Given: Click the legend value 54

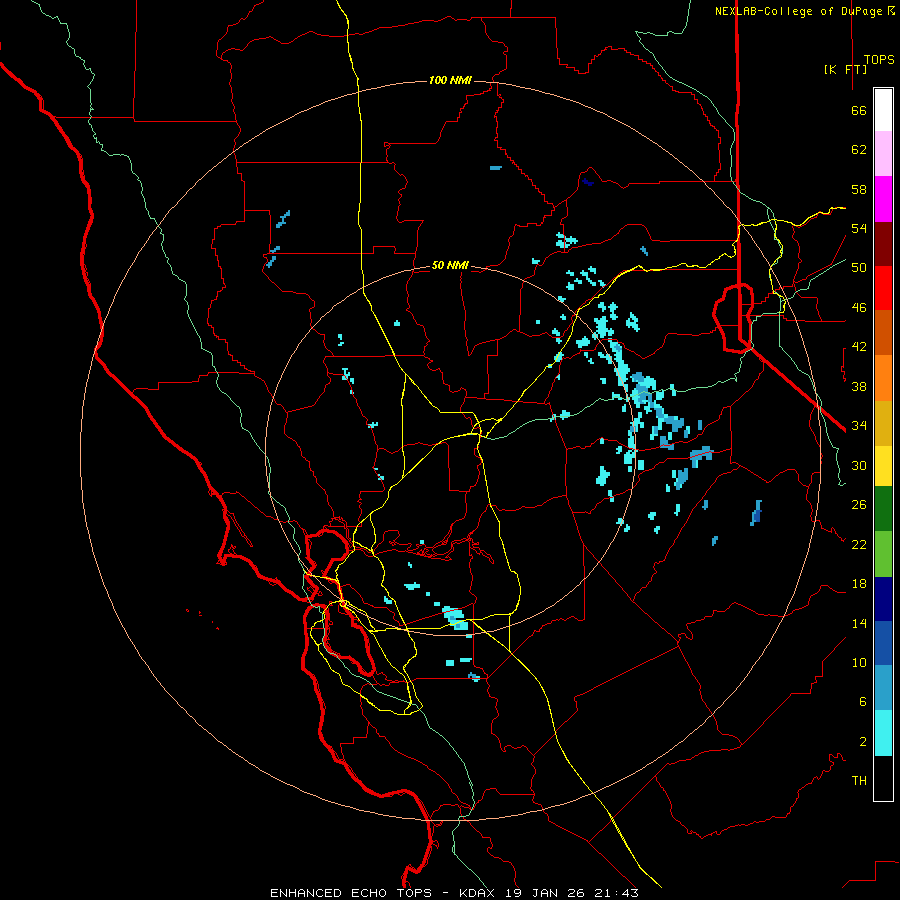Looking at the screenshot, I should pyautogui.click(x=859, y=228).
